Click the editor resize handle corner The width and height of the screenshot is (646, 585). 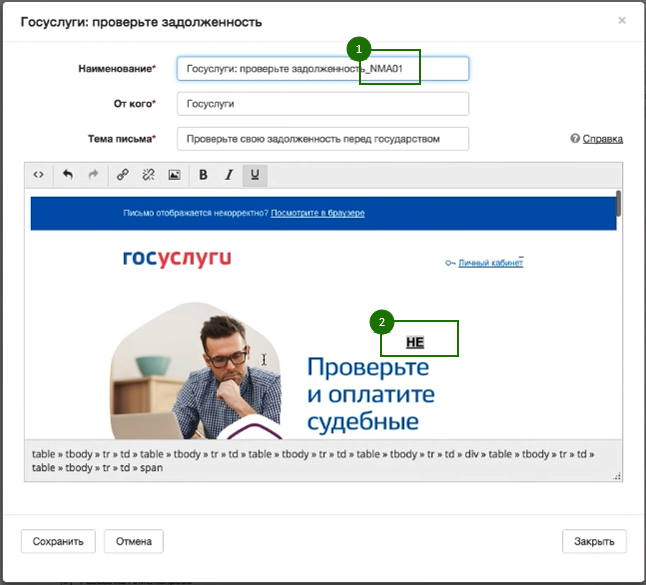coord(617,476)
